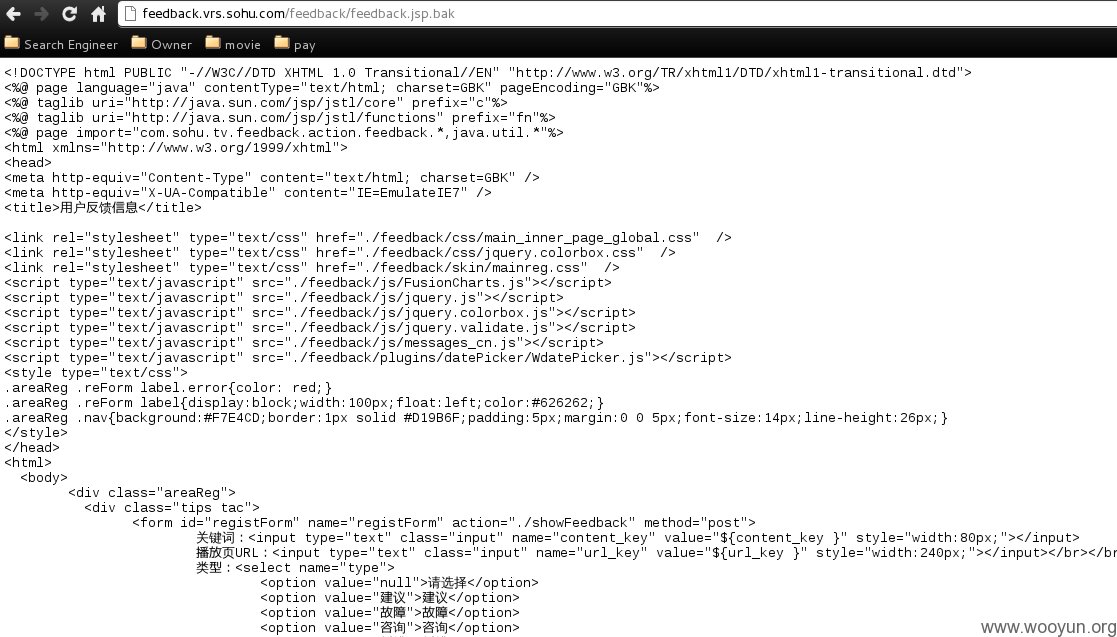Open the Owner bookmark folder
The width and height of the screenshot is (1117, 637).
point(162,44)
